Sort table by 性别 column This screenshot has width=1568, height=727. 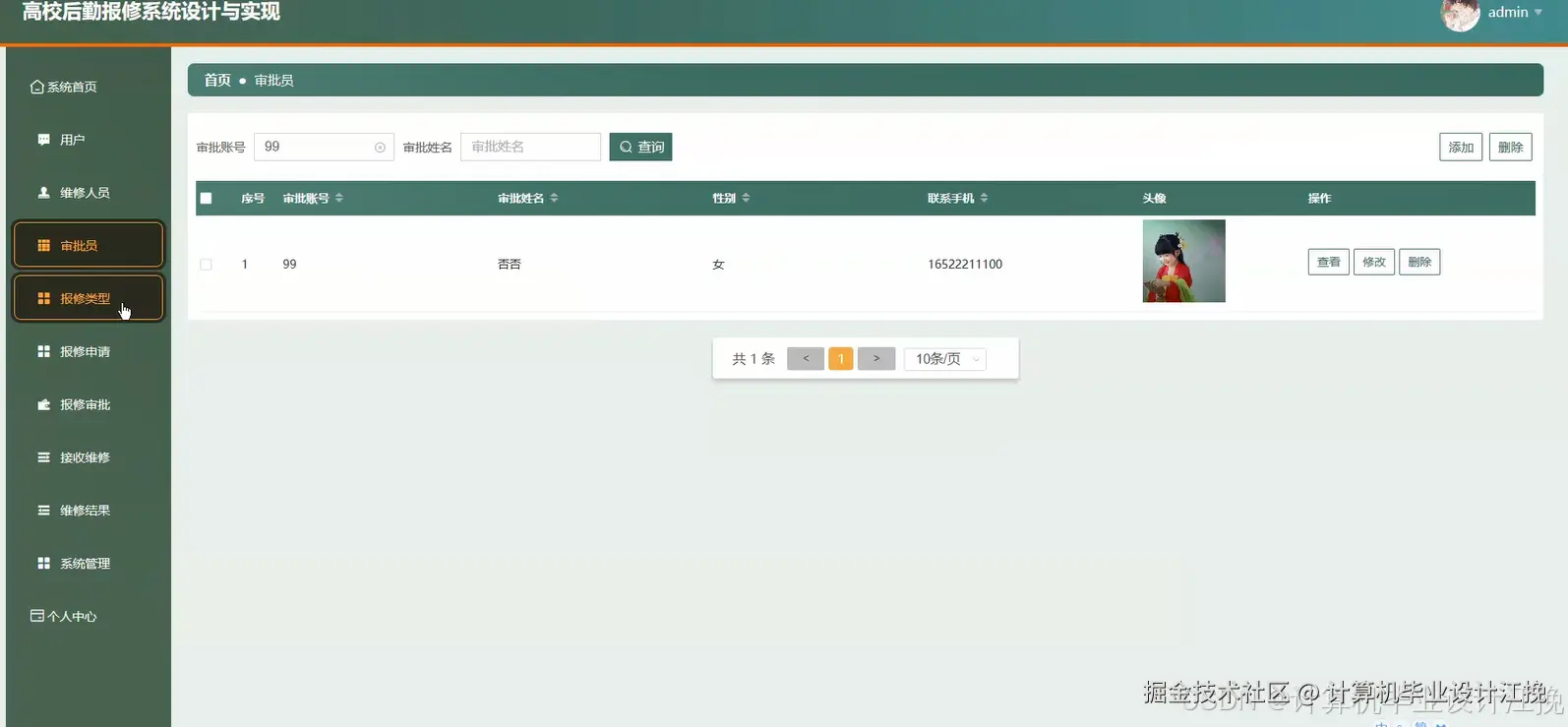click(746, 198)
